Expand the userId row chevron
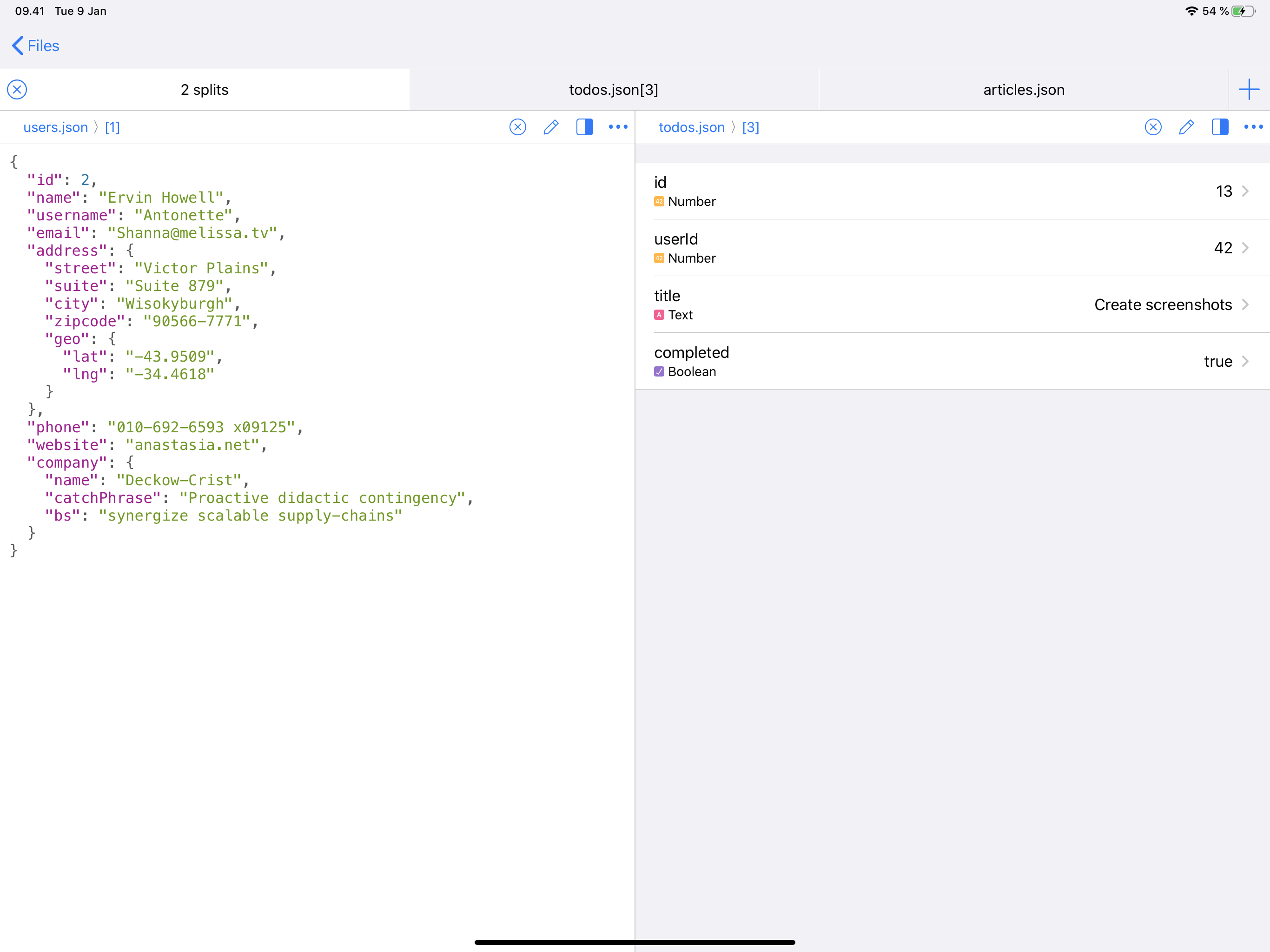 1245,248
